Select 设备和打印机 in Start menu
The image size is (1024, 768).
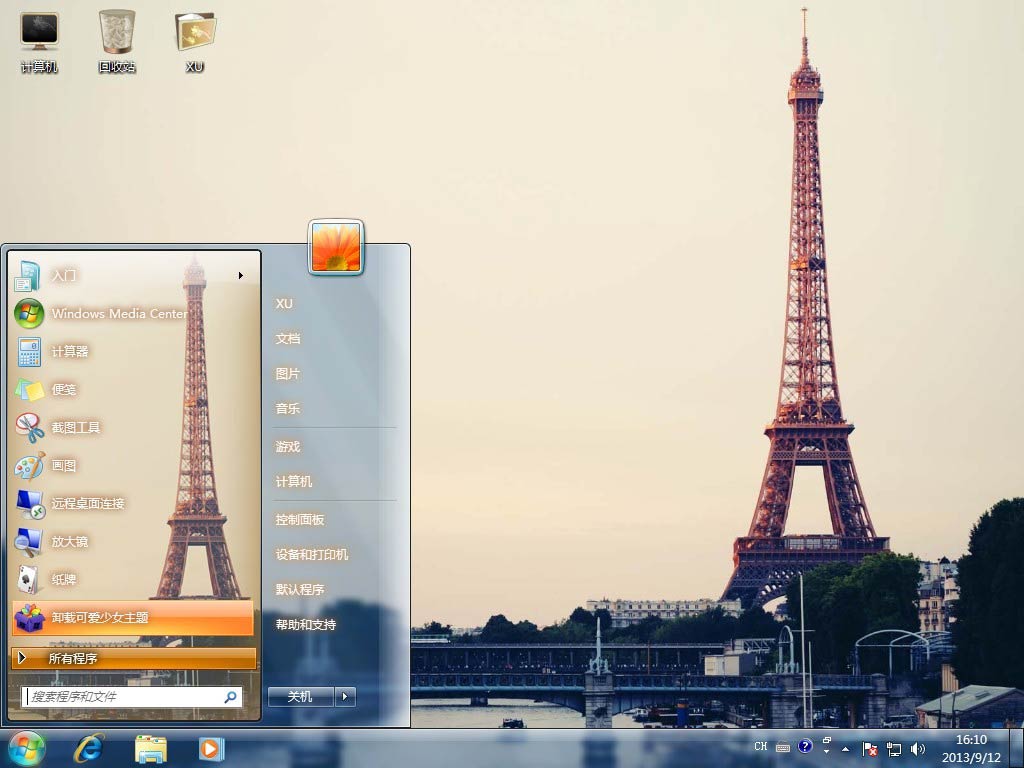[x=312, y=554]
